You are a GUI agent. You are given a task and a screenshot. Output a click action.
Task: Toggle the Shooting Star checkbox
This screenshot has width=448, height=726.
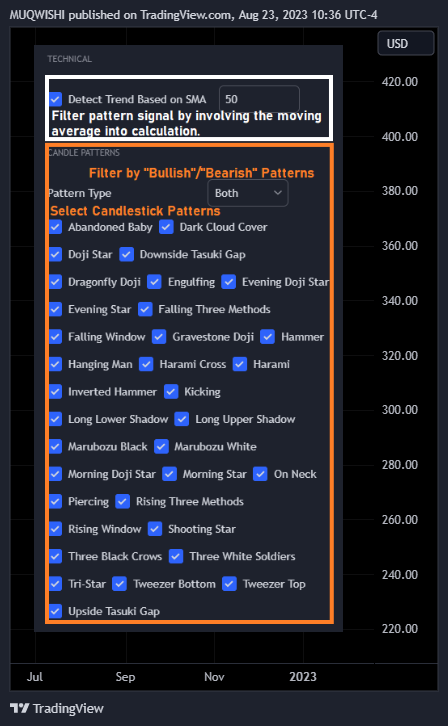155,529
